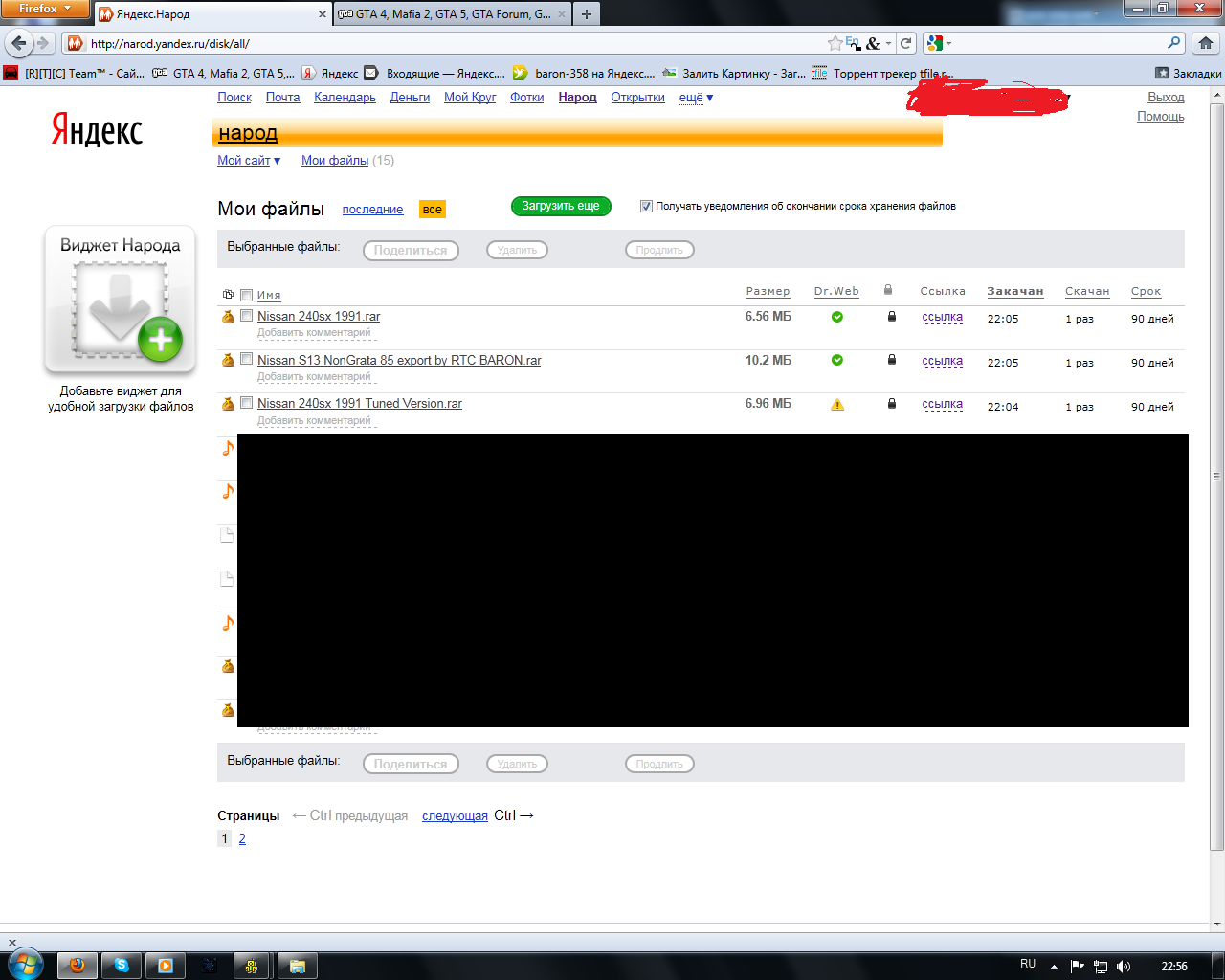Click bottom Удалить button
The height and width of the screenshot is (980, 1225).
(x=517, y=764)
